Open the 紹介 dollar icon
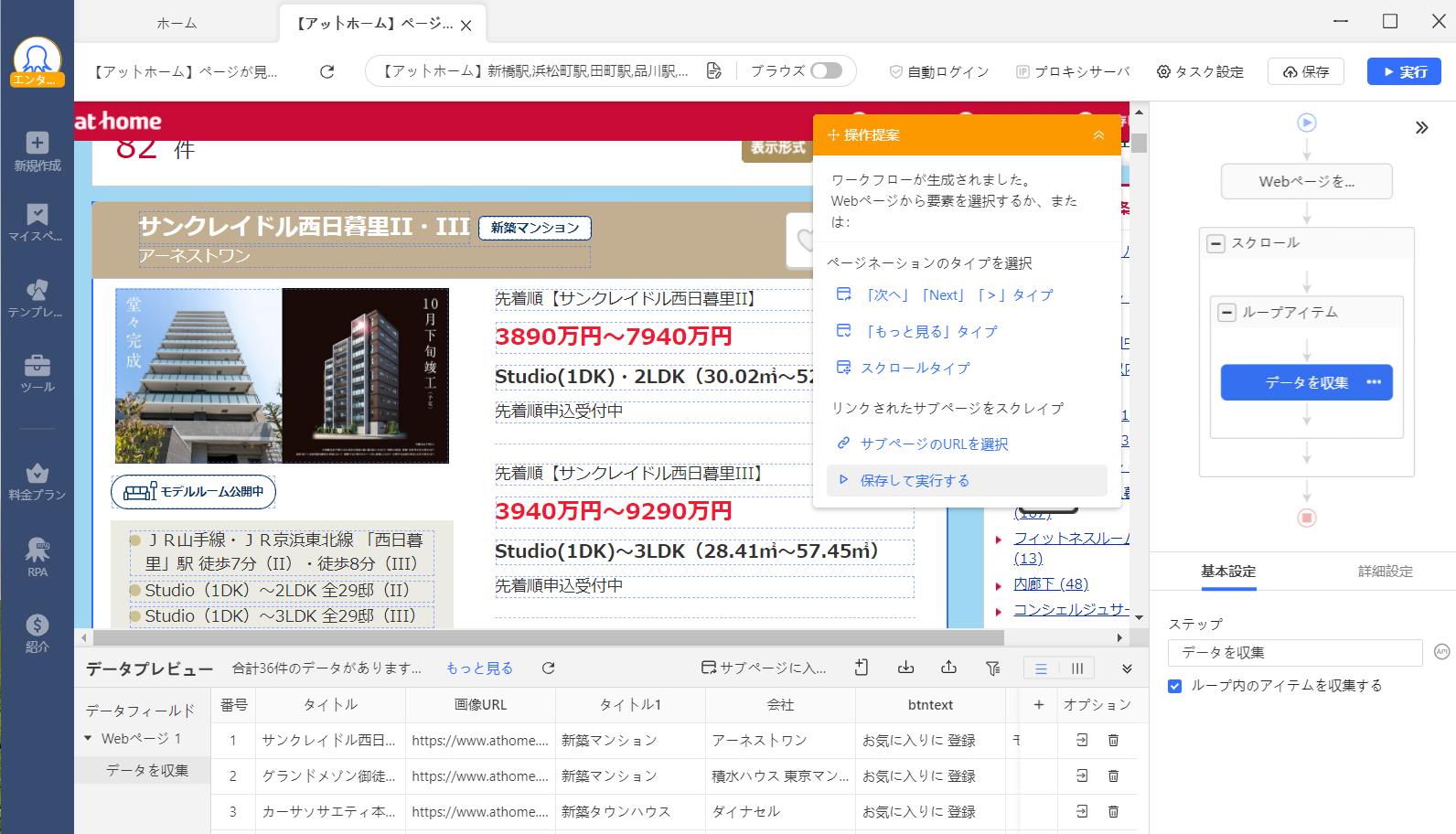 coord(37,633)
